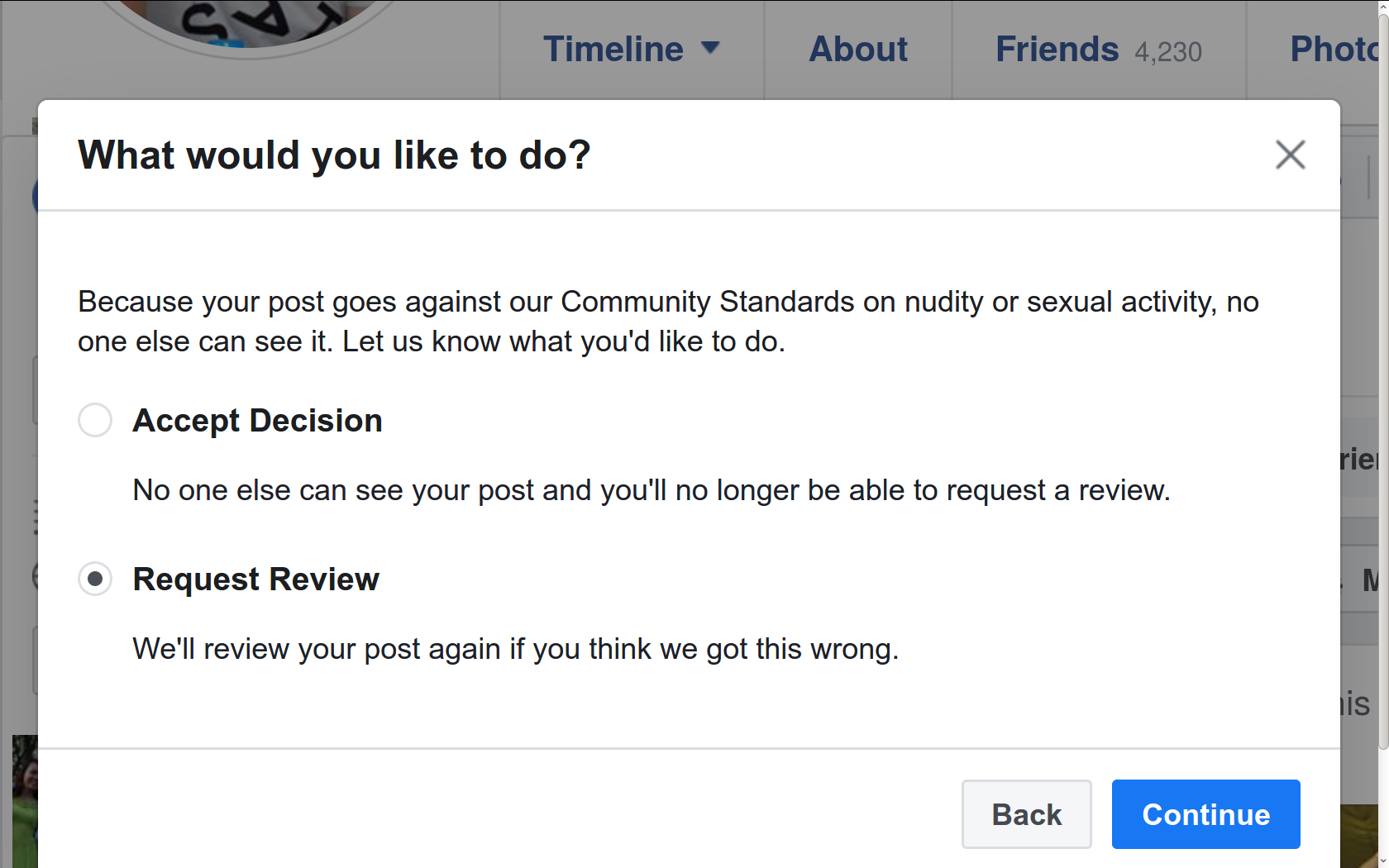The image size is (1389, 868).
Task: Click the 'What would you like to do?' heading
Action: point(334,155)
